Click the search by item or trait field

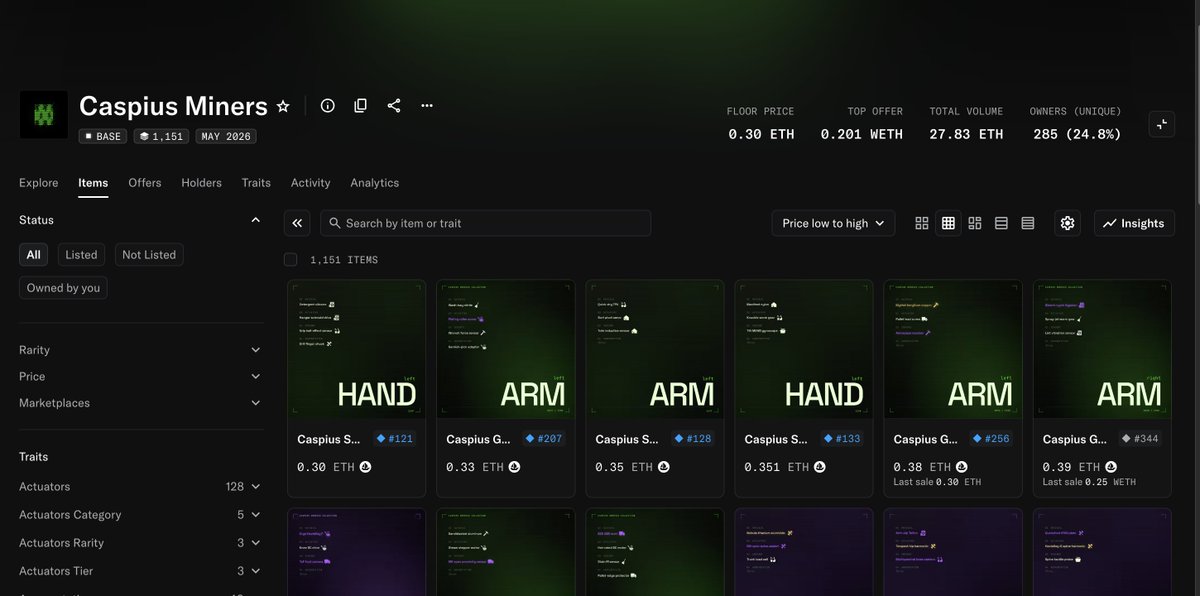[485, 223]
